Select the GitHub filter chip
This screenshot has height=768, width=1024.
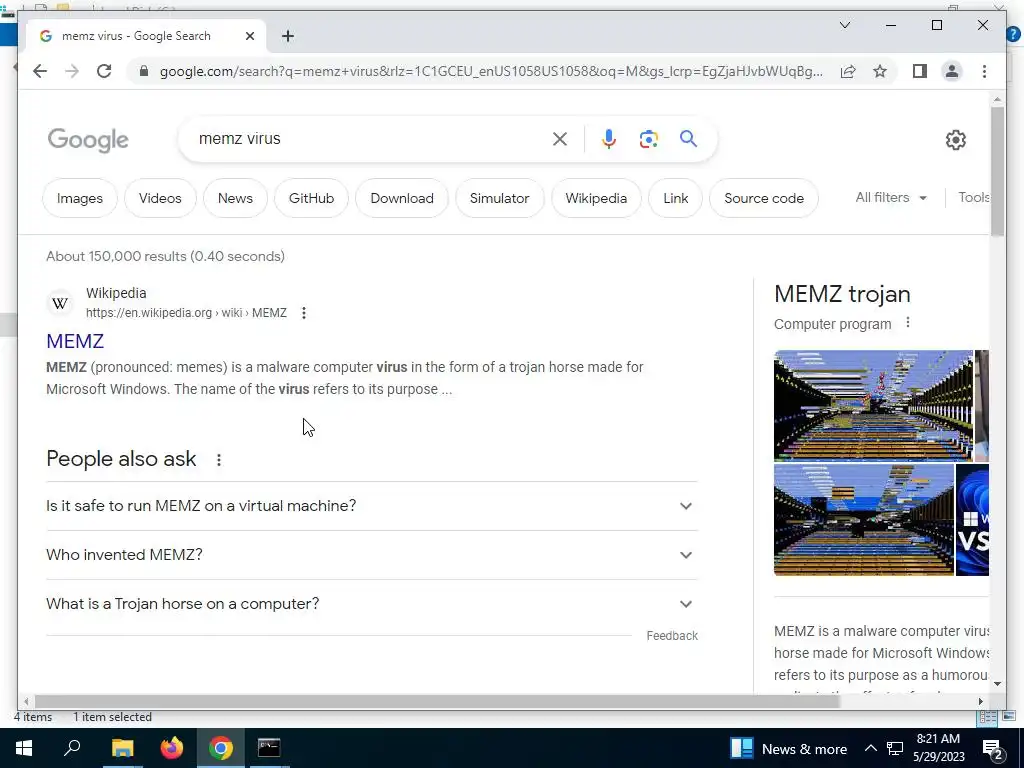coord(312,198)
